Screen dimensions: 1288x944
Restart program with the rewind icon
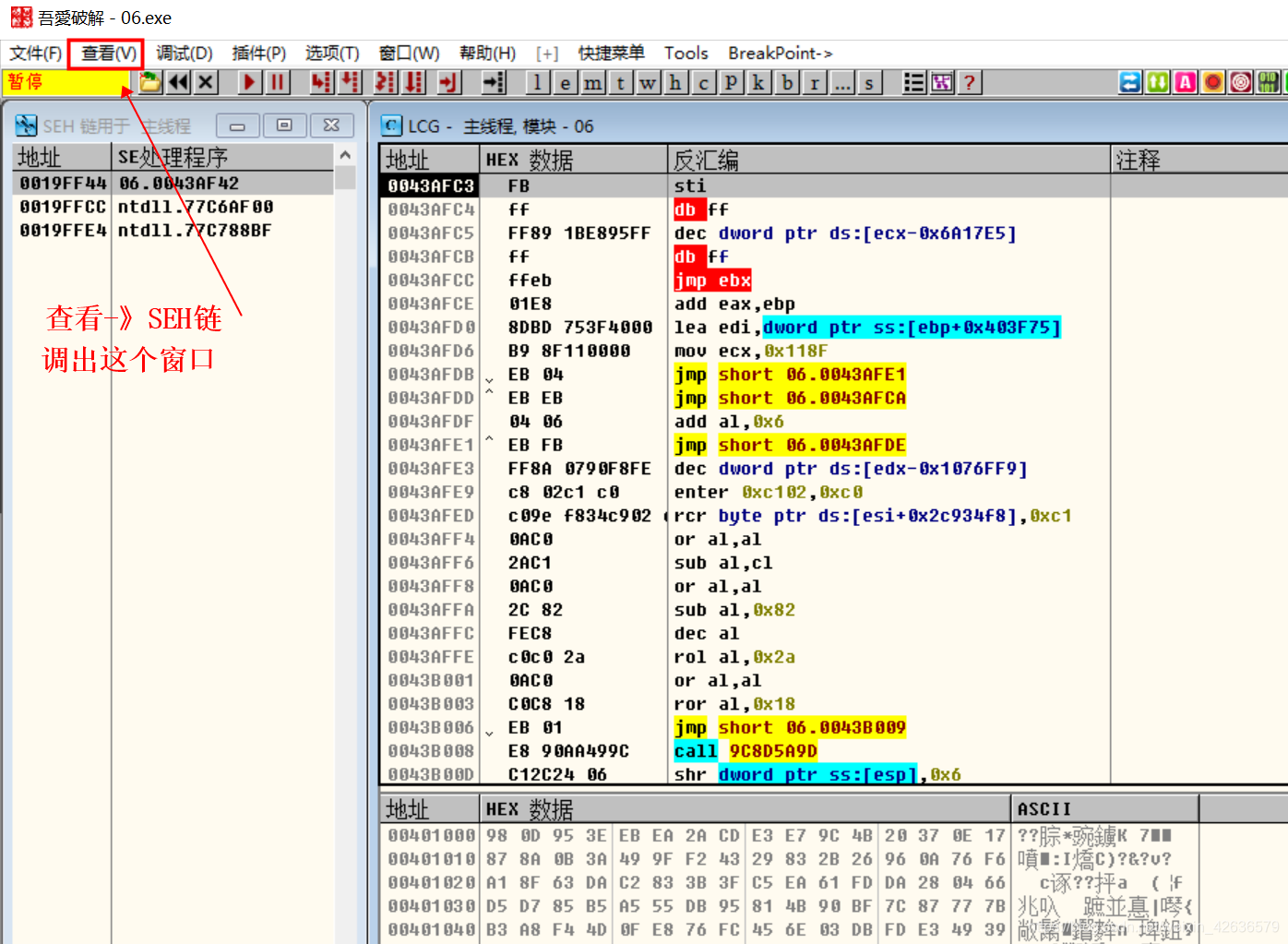coord(178,83)
